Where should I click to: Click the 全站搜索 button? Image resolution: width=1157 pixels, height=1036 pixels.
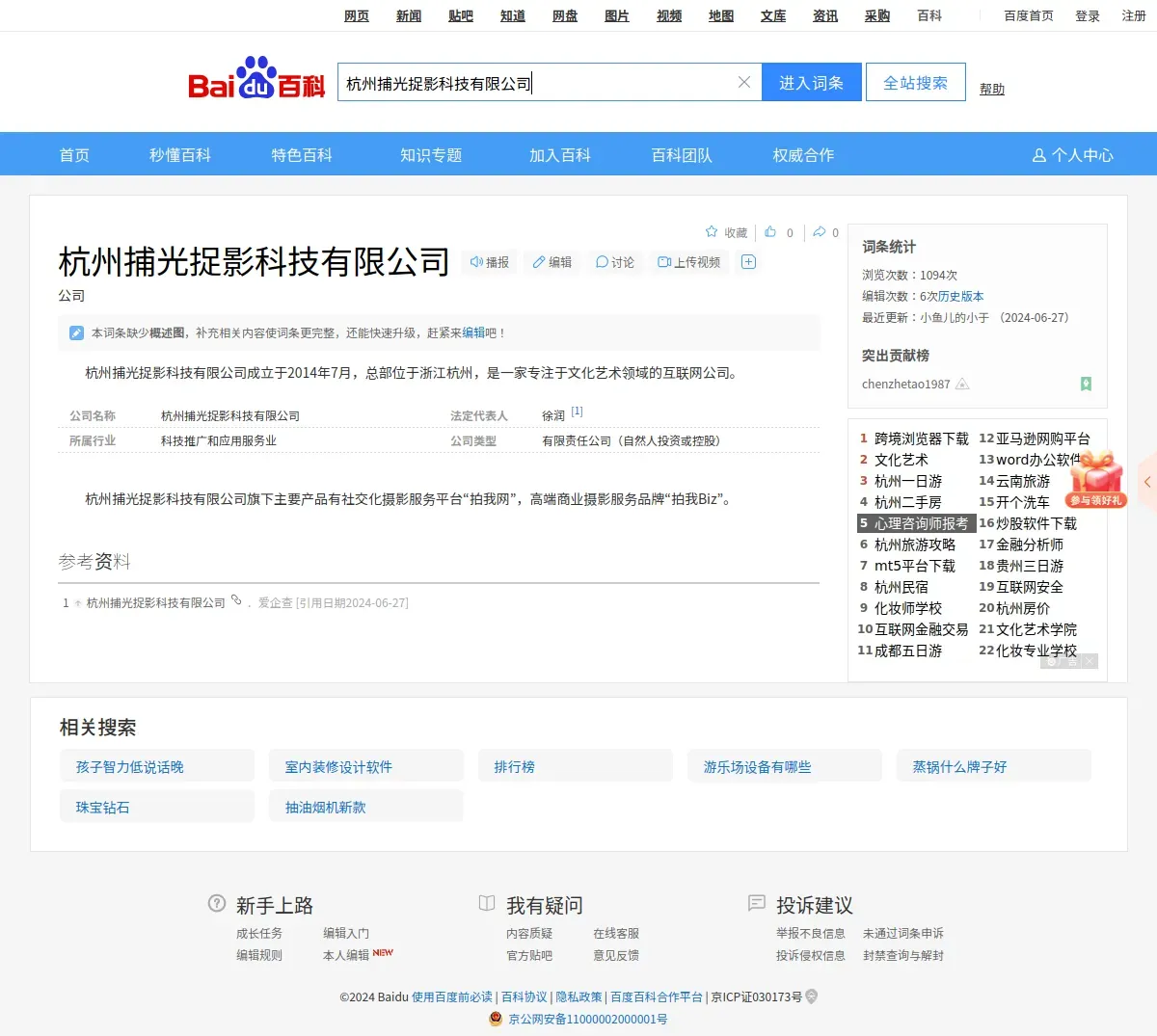tap(916, 83)
